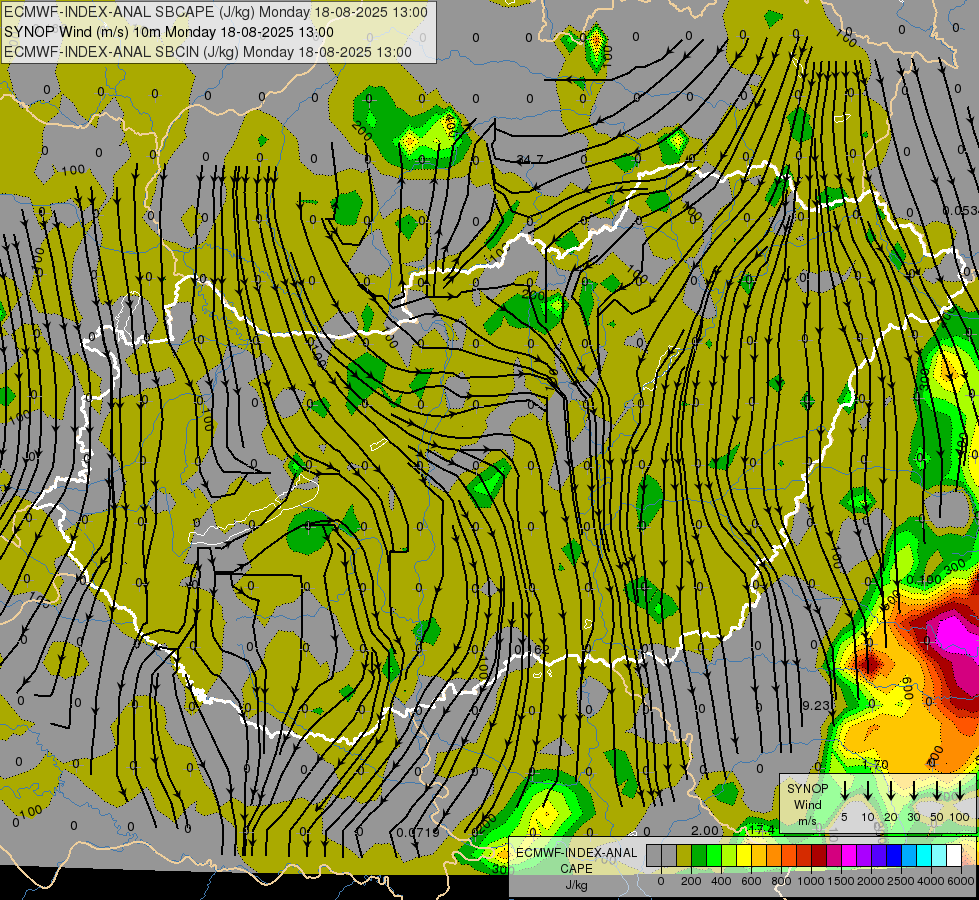Screen dimensions: 979x900
Task: Click the '30' label in wind legend
Action: (913, 817)
